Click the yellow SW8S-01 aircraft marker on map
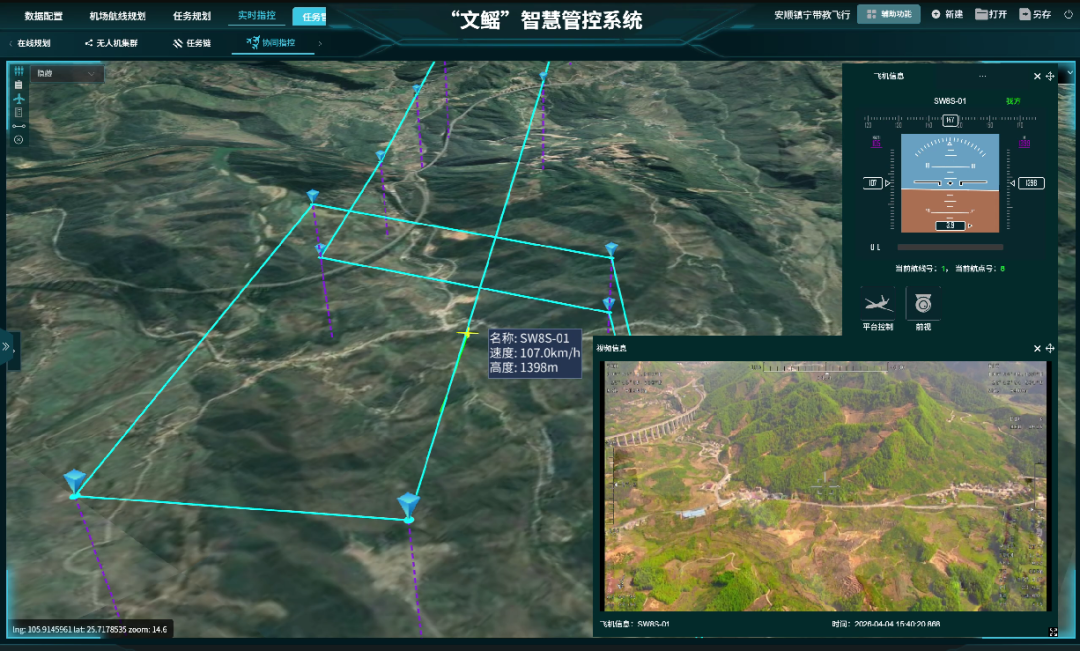1080x651 pixels. pos(466,332)
